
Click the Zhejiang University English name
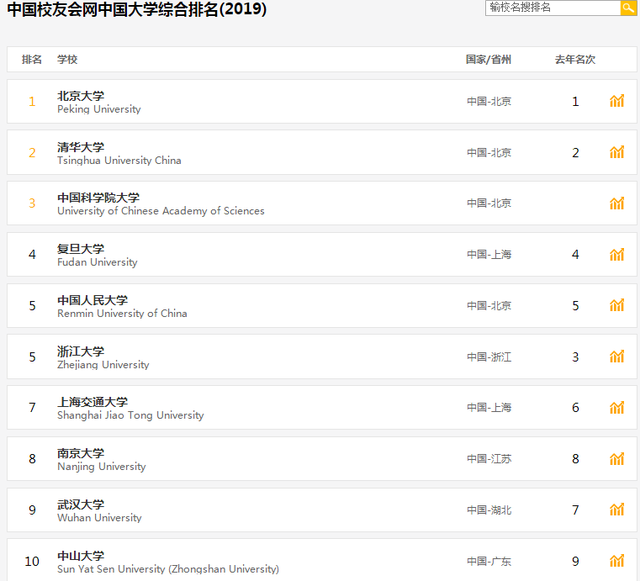coord(103,365)
